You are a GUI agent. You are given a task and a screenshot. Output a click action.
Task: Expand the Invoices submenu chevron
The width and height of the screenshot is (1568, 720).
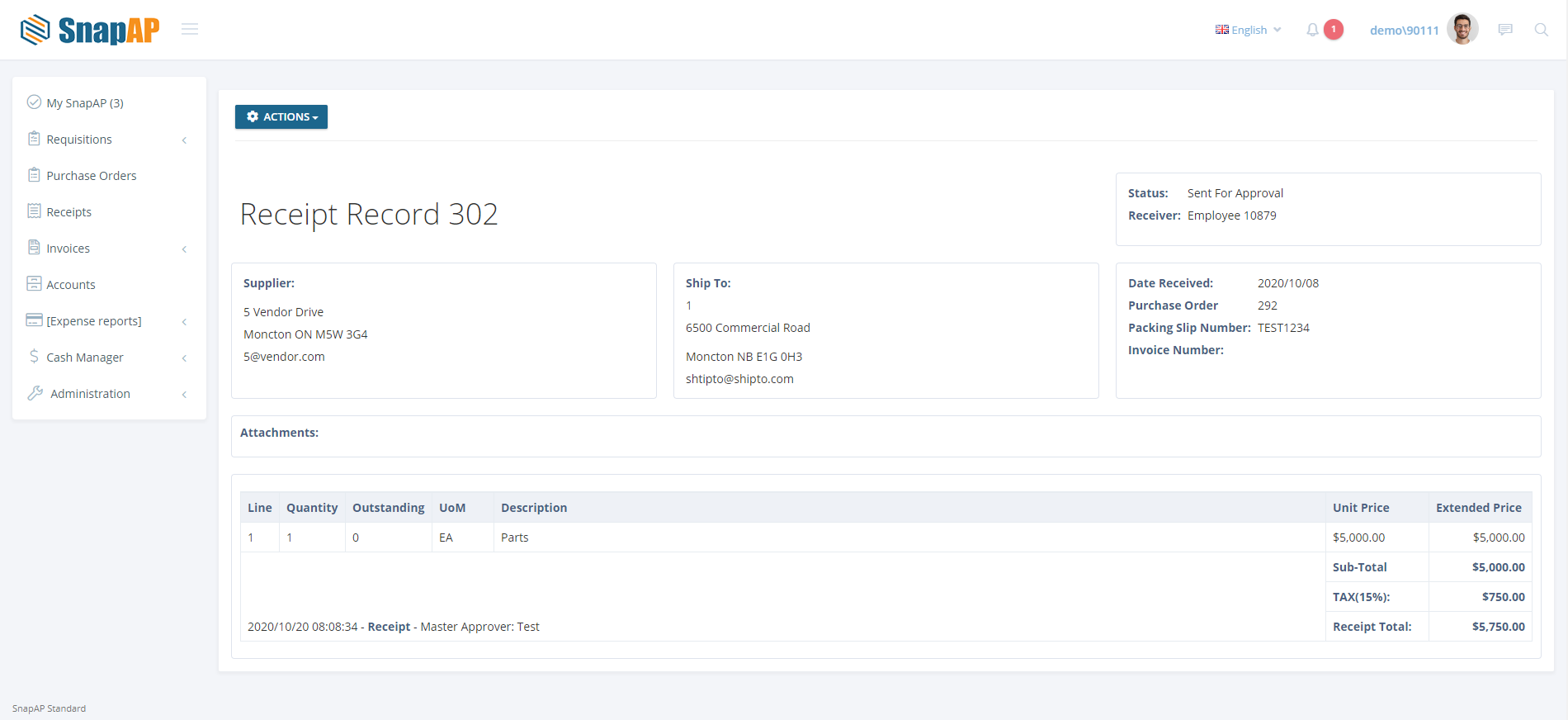[184, 249]
